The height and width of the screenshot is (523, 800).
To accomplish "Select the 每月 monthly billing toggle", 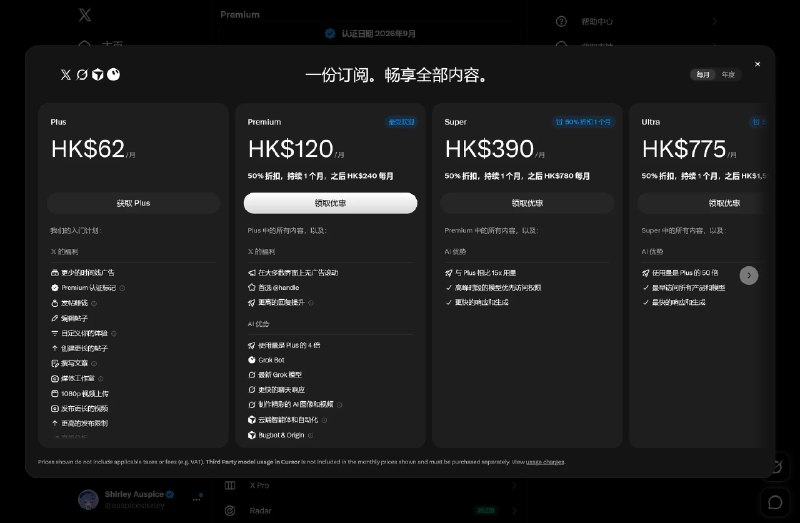I will pyautogui.click(x=703, y=74).
